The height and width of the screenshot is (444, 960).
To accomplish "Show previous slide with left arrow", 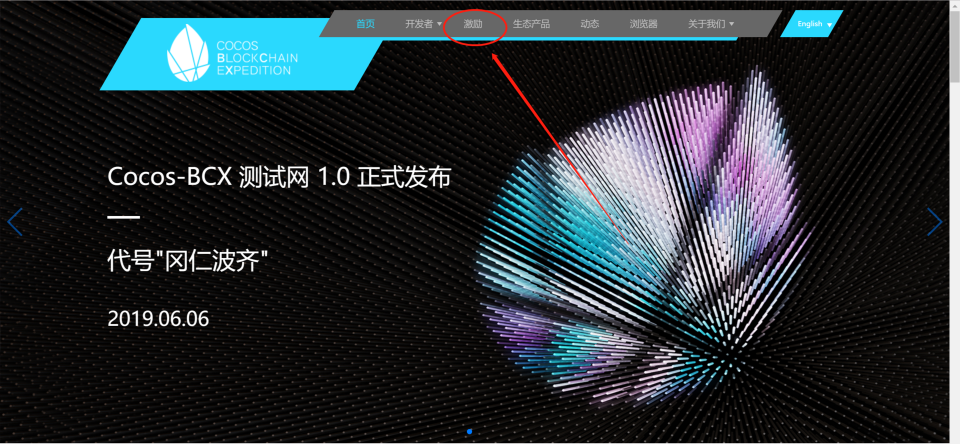I will (x=15, y=222).
